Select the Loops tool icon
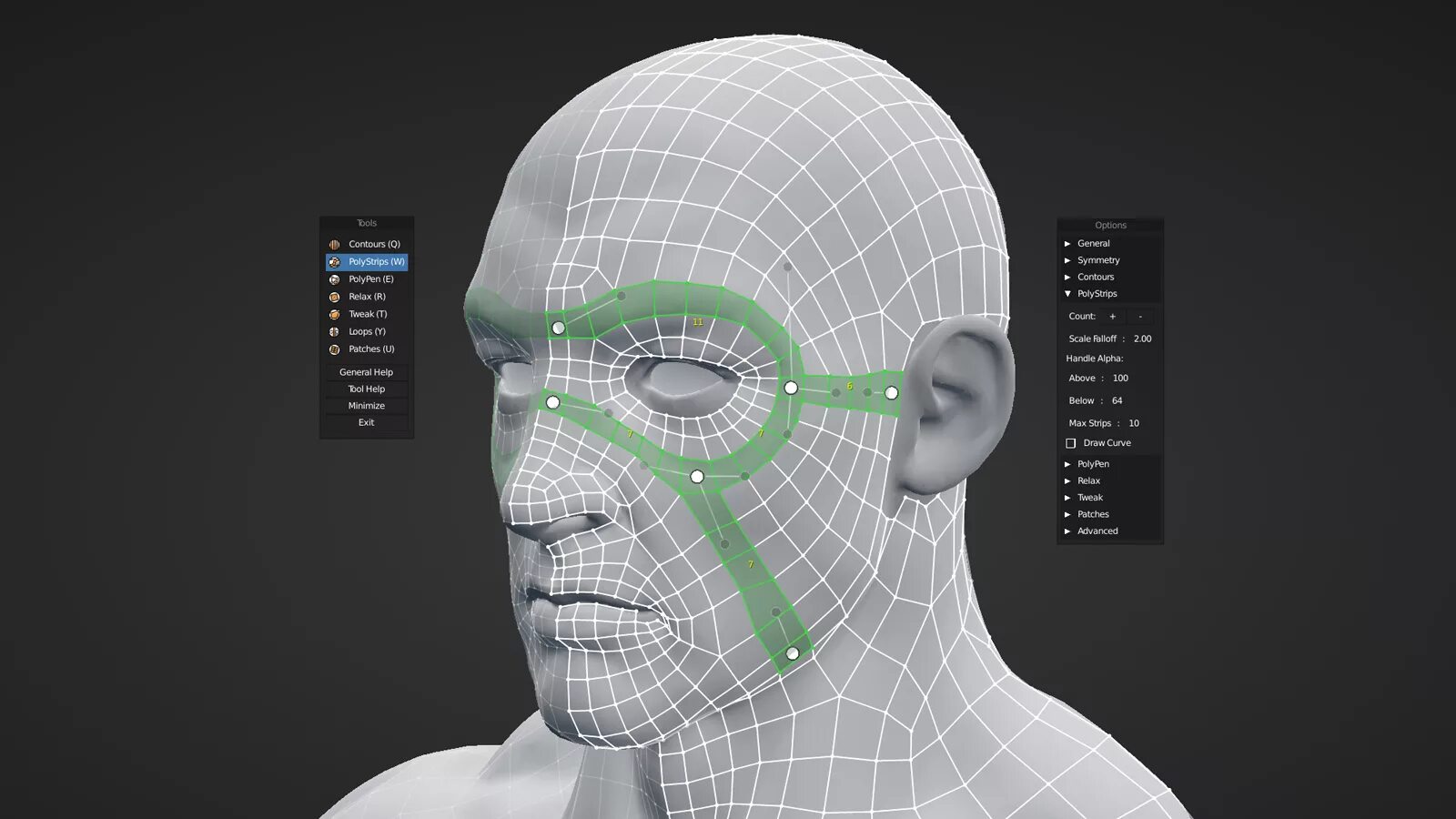Viewport: 1456px width, 819px height. (x=334, y=332)
